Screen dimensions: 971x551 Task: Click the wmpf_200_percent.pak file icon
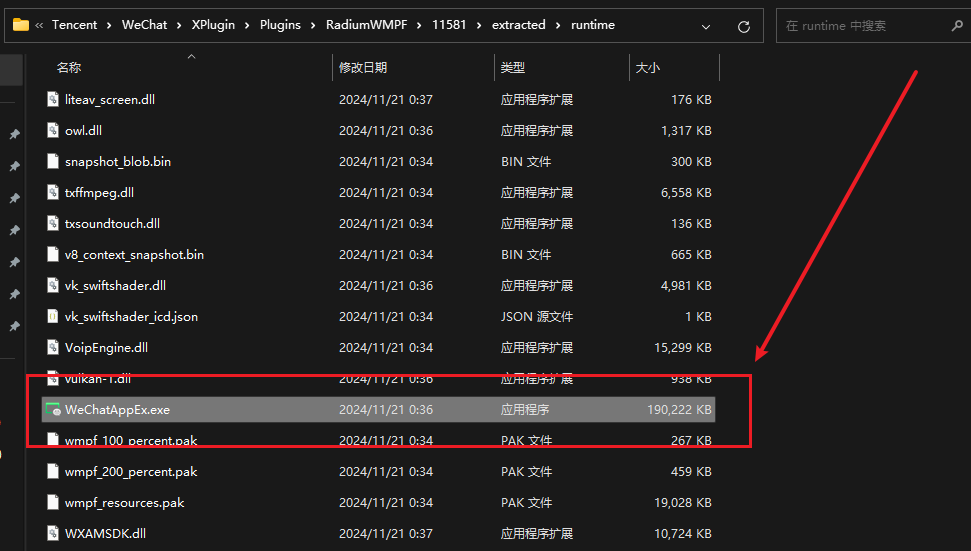53,471
